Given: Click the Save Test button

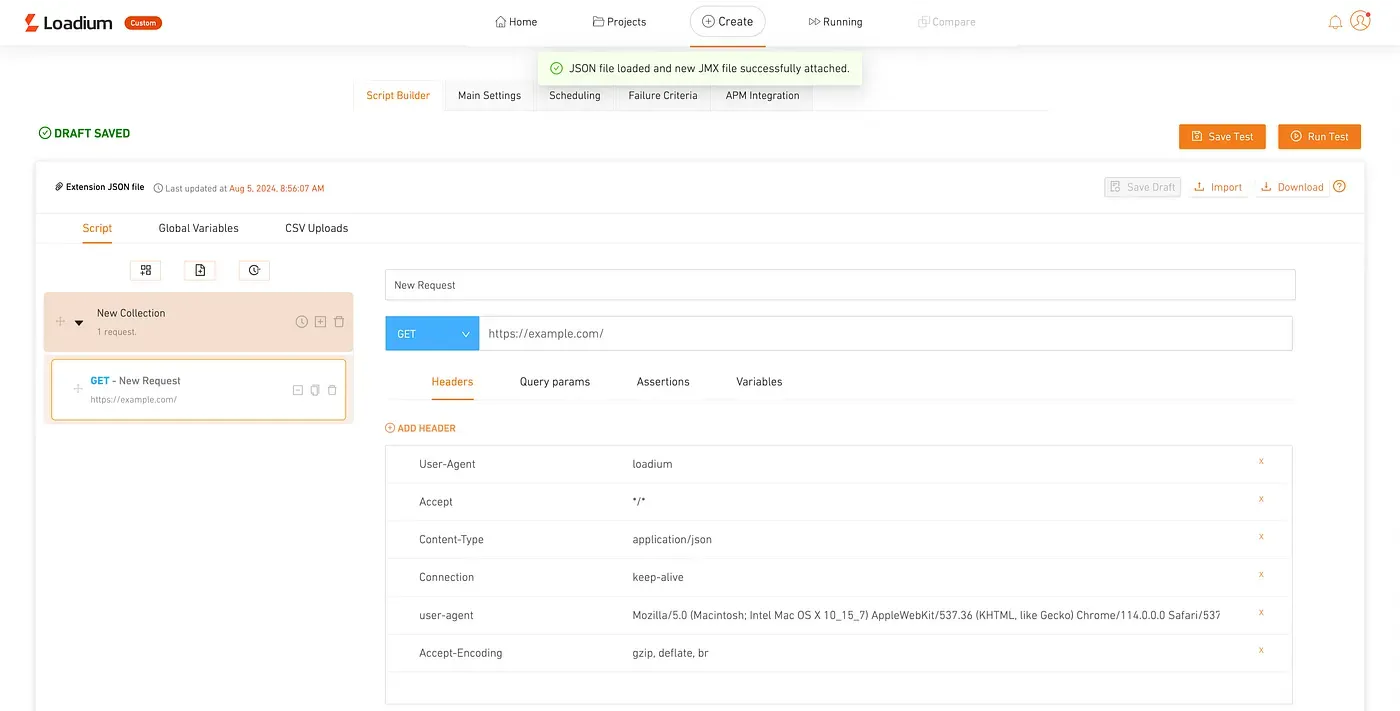Looking at the screenshot, I should (1222, 137).
